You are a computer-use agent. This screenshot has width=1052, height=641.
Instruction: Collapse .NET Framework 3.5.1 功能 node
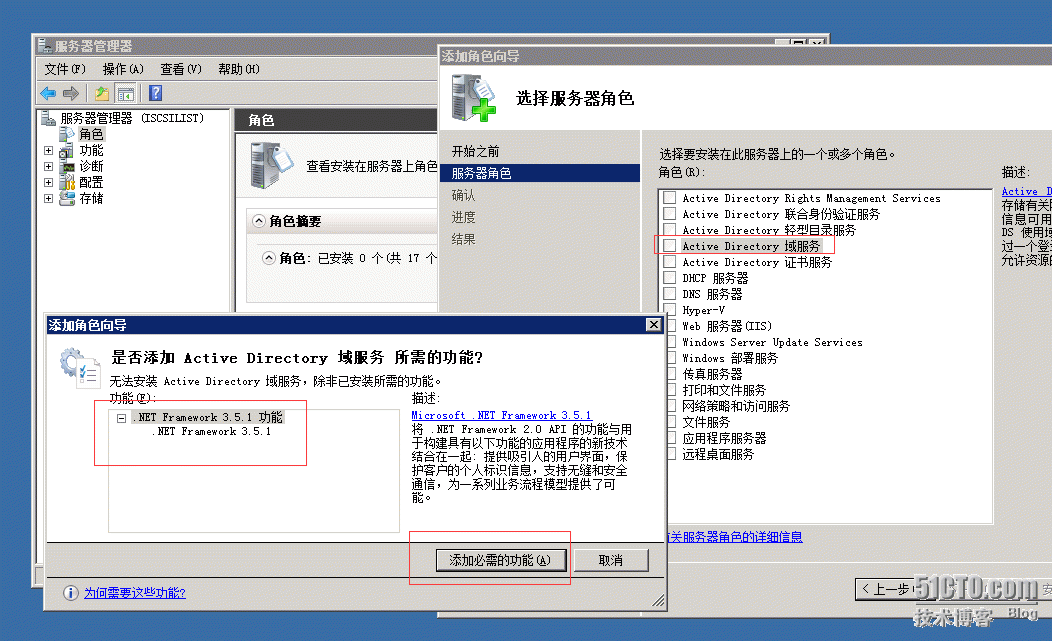point(121,418)
